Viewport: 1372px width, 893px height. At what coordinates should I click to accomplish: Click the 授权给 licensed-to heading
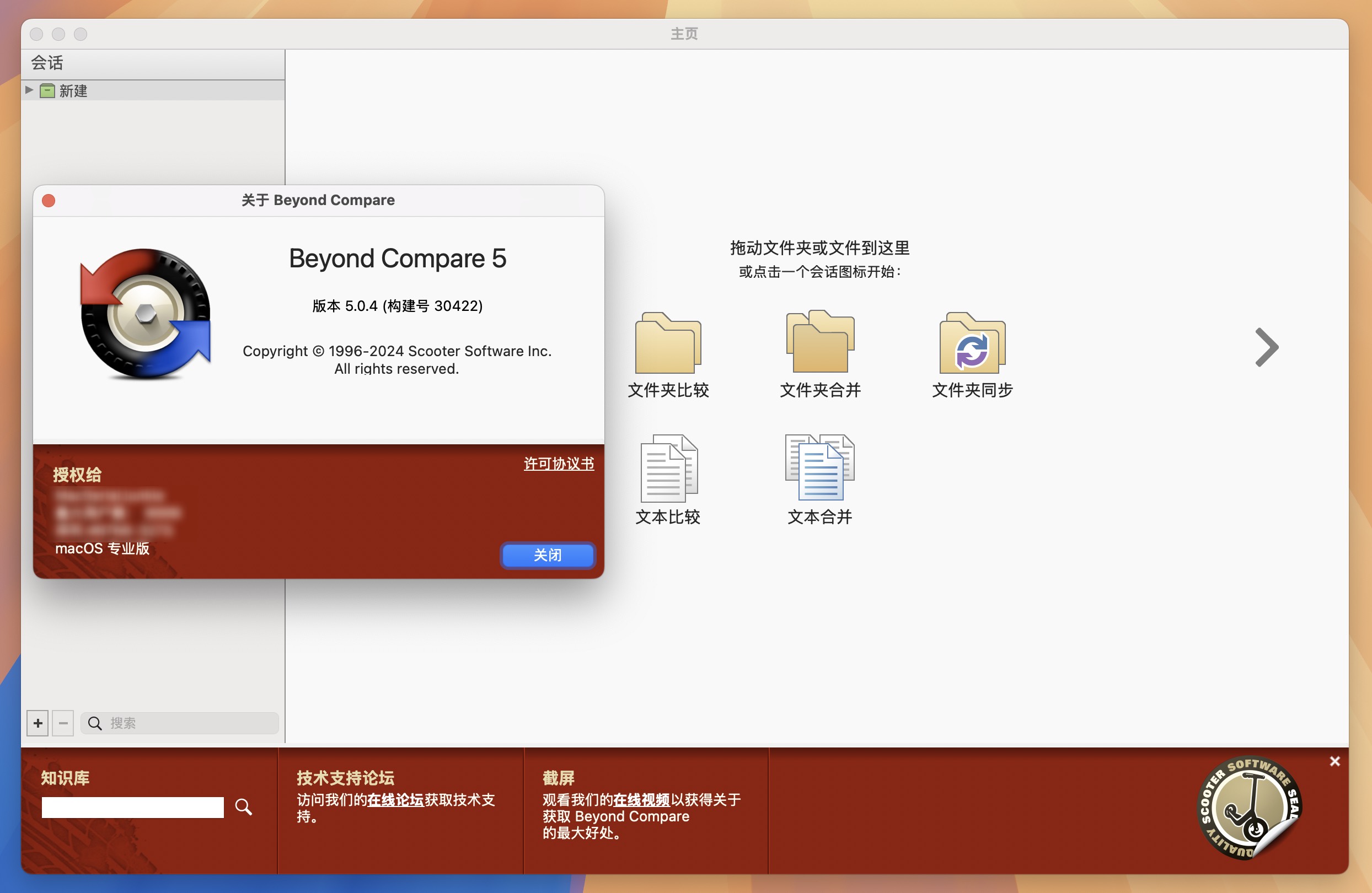click(x=77, y=475)
